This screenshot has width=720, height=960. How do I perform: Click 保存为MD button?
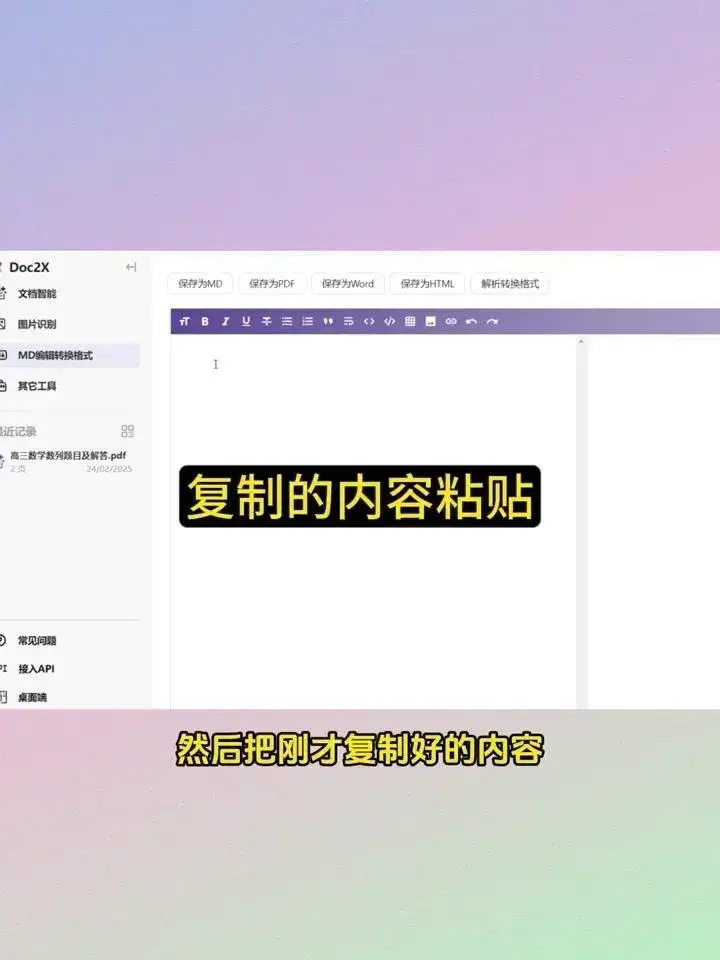(200, 283)
